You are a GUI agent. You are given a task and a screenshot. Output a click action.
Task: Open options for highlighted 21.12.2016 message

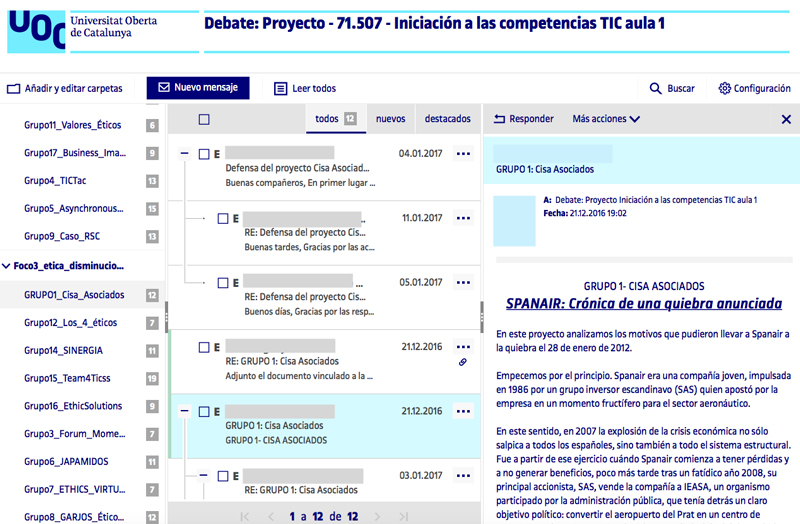pos(463,411)
